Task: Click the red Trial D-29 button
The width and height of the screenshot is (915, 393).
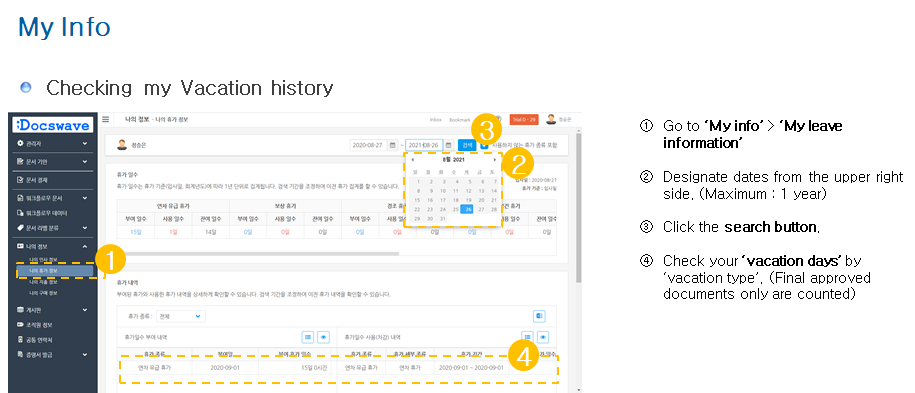Action: click(523, 119)
